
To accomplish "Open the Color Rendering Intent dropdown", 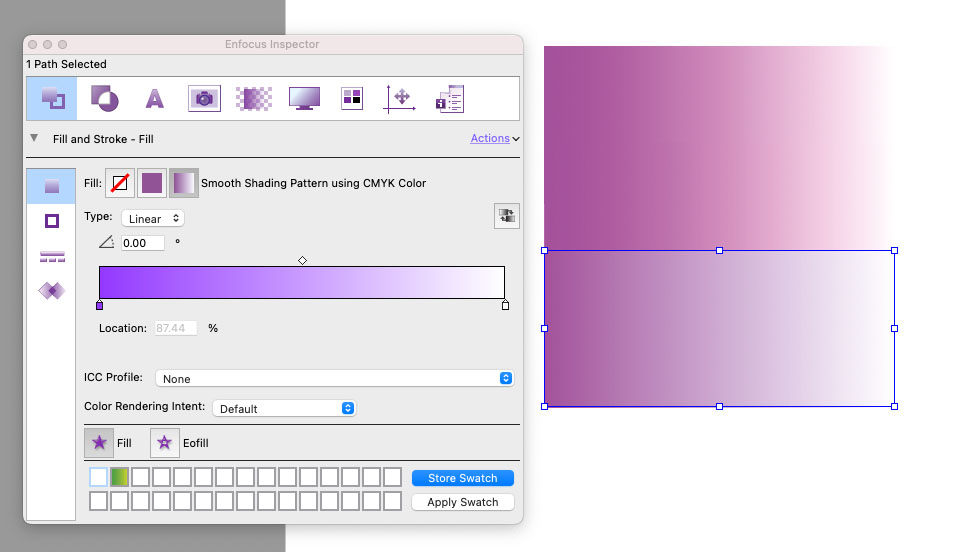I will (x=284, y=408).
